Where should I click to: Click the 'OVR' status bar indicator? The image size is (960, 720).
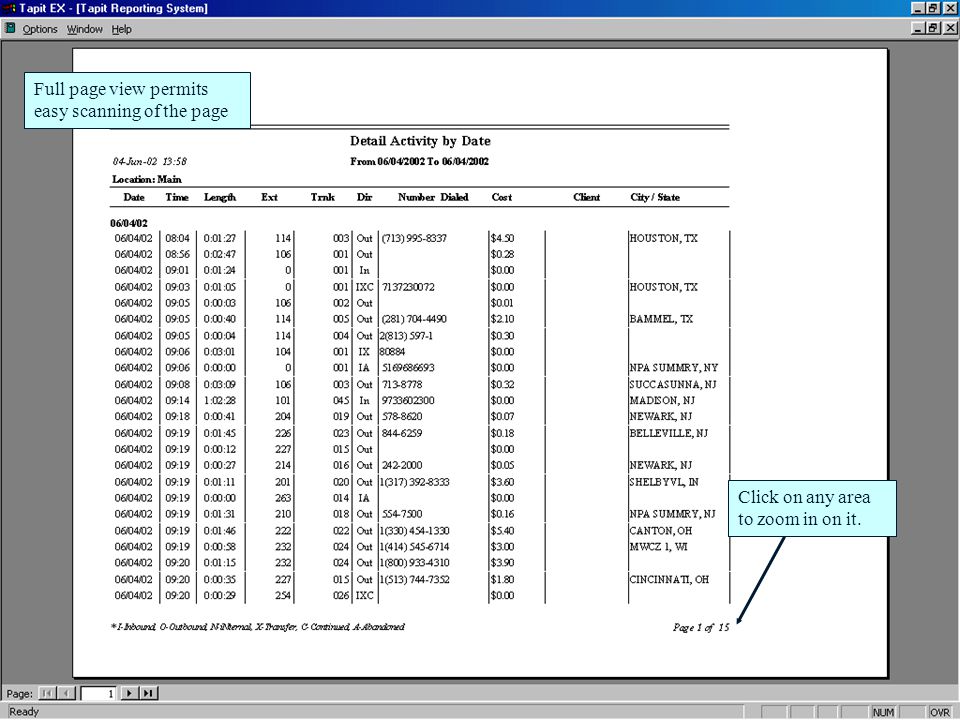click(x=940, y=712)
